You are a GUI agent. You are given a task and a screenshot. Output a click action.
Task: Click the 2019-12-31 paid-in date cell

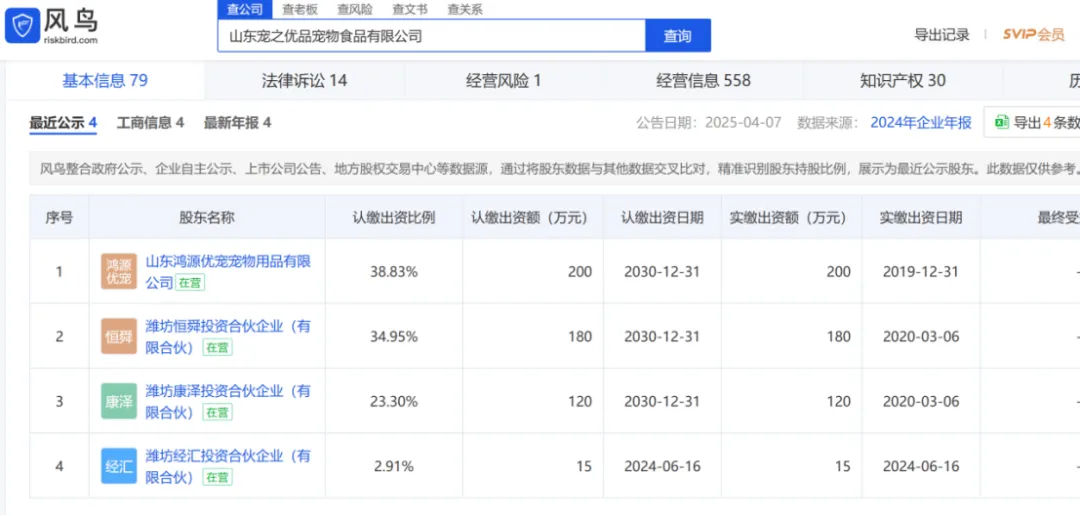pos(921,271)
